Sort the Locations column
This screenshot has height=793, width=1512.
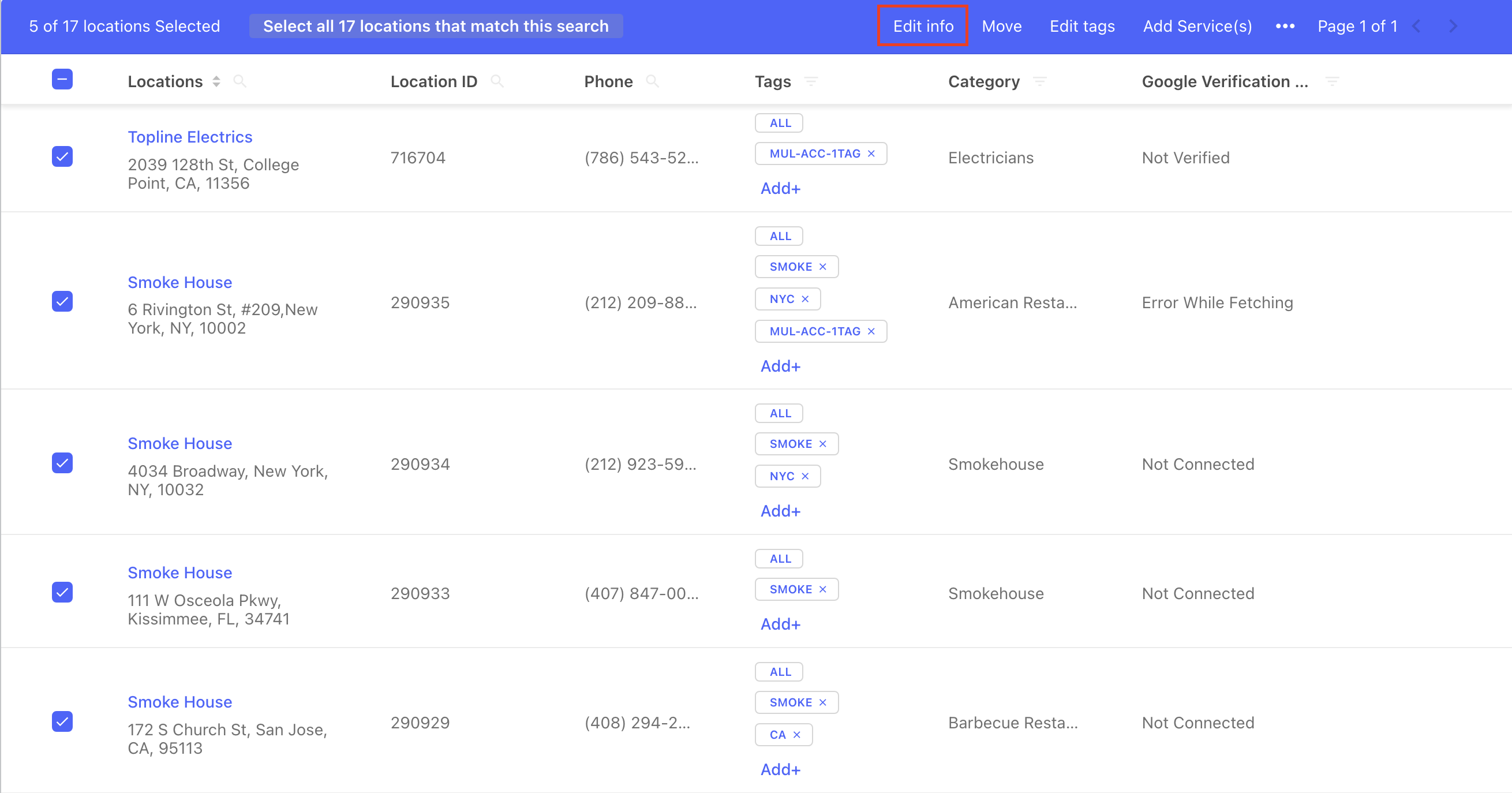tap(216, 81)
